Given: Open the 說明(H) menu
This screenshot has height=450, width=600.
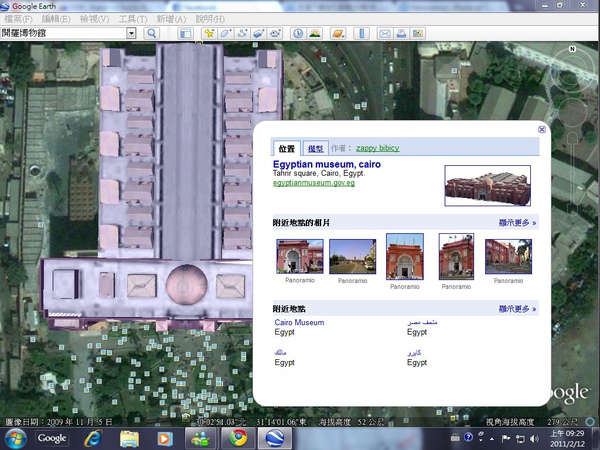Looking at the screenshot, I should (210, 19).
